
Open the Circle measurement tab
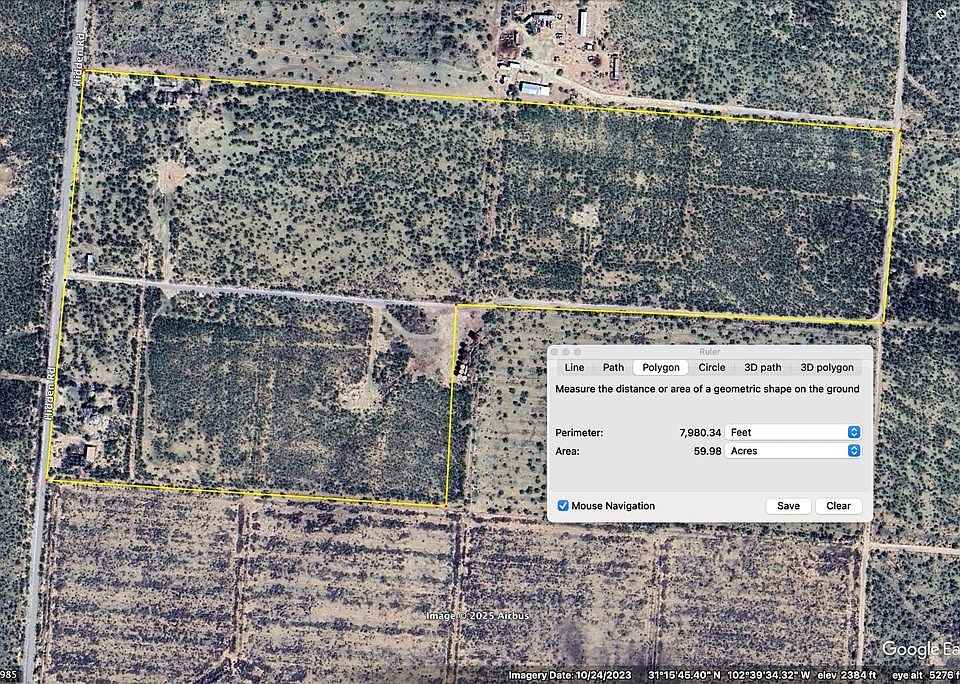click(x=712, y=367)
